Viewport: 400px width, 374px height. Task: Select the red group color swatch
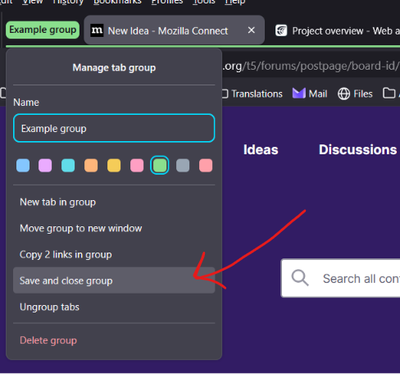tap(206, 165)
